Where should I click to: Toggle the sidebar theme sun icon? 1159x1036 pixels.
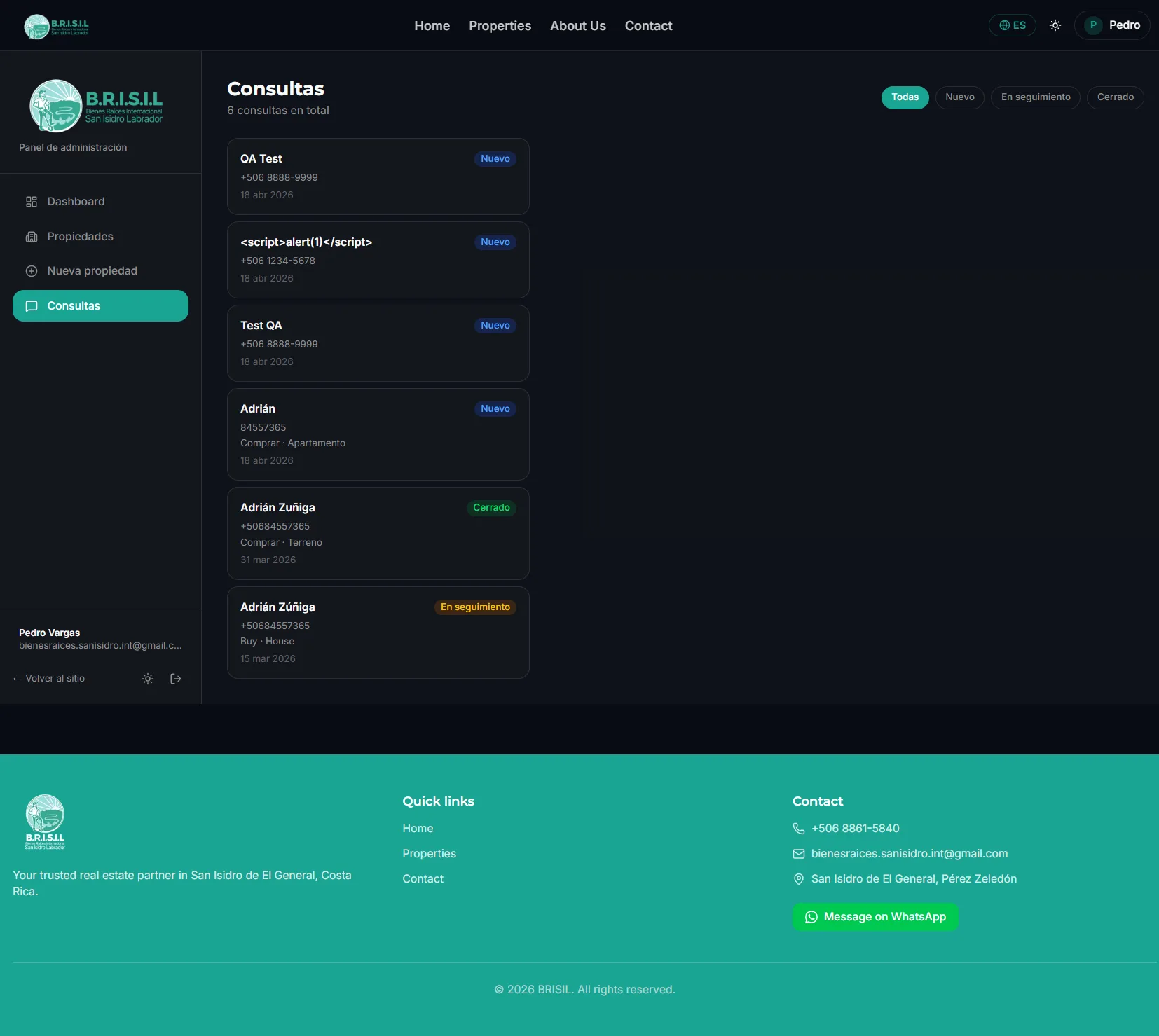[x=148, y=679]
